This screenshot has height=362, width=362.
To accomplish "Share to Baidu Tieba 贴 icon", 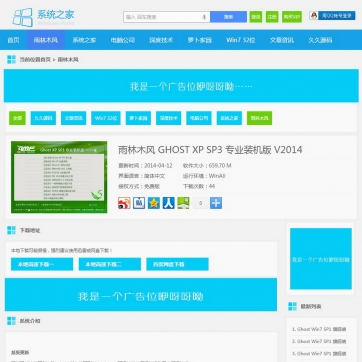I will [x=139, y=203].
